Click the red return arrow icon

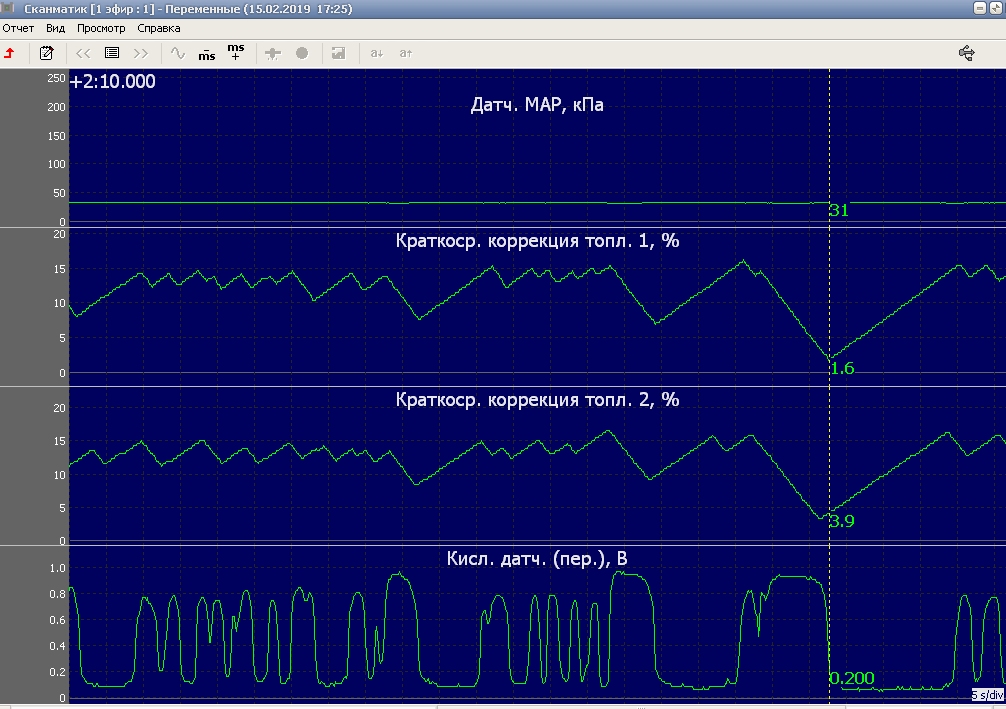pos(10,53)
